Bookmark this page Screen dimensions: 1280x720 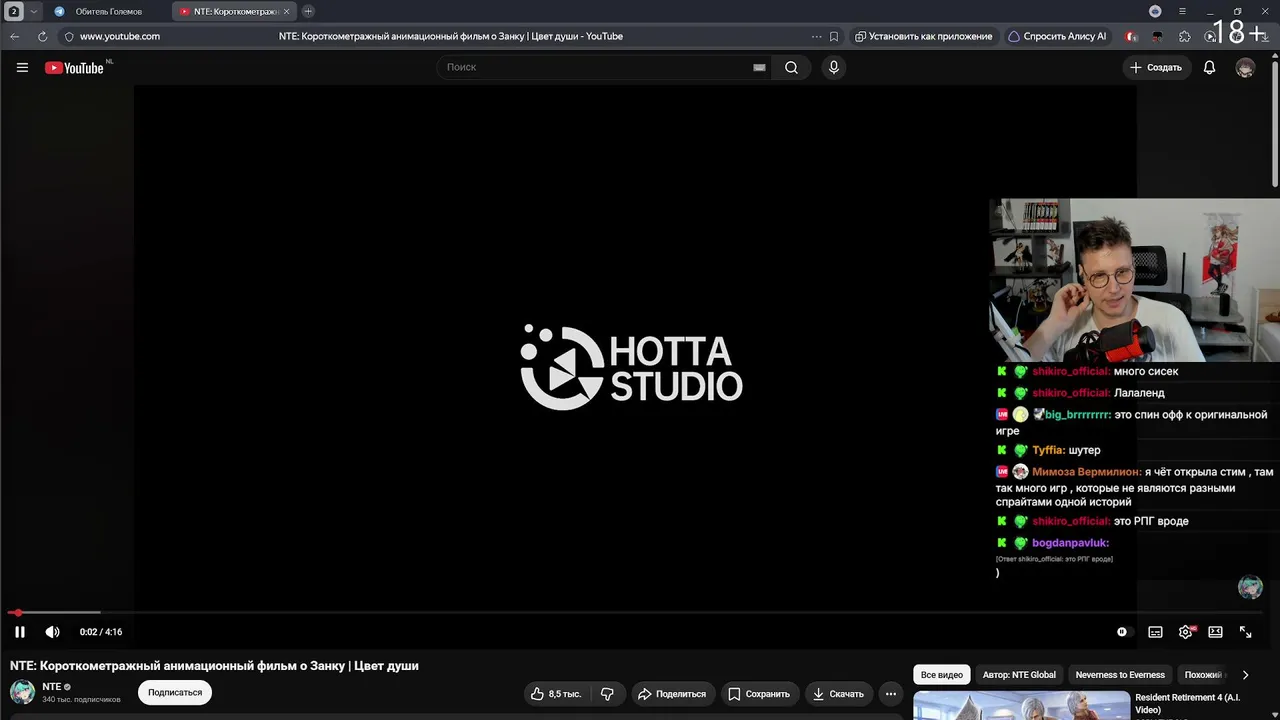click(834, 36)
